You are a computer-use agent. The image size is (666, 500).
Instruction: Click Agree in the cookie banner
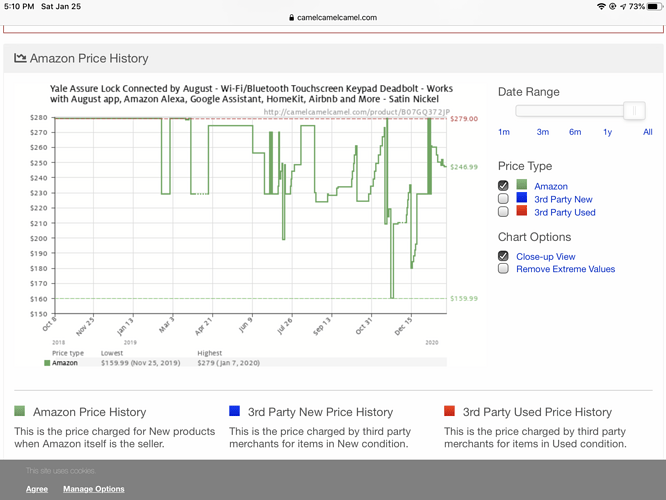pyautogui.click(x=37, y=489)
